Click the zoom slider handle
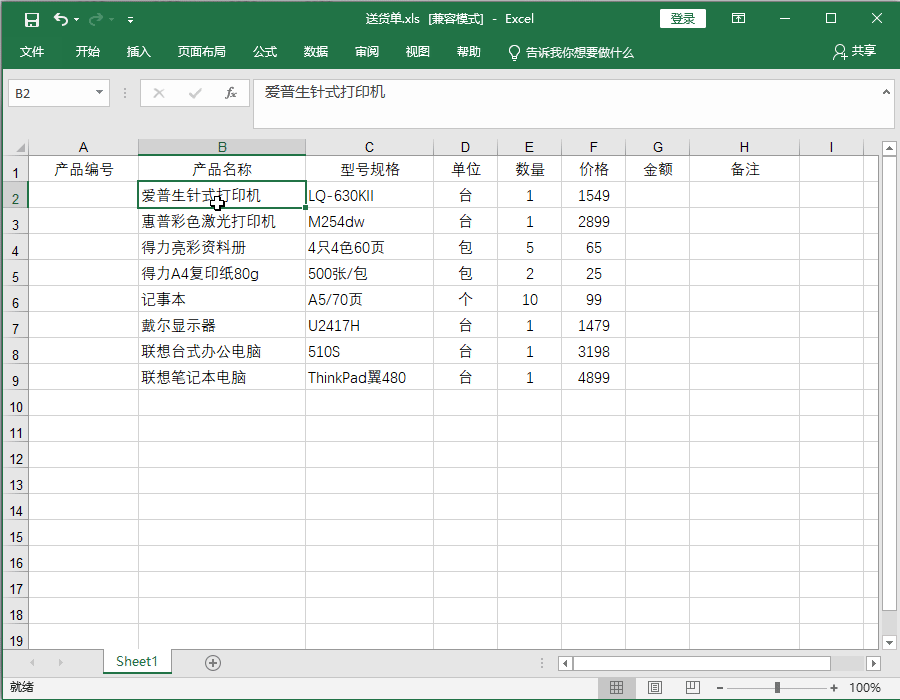The width and height of the screenshot is (900, 700). [777, 687]
